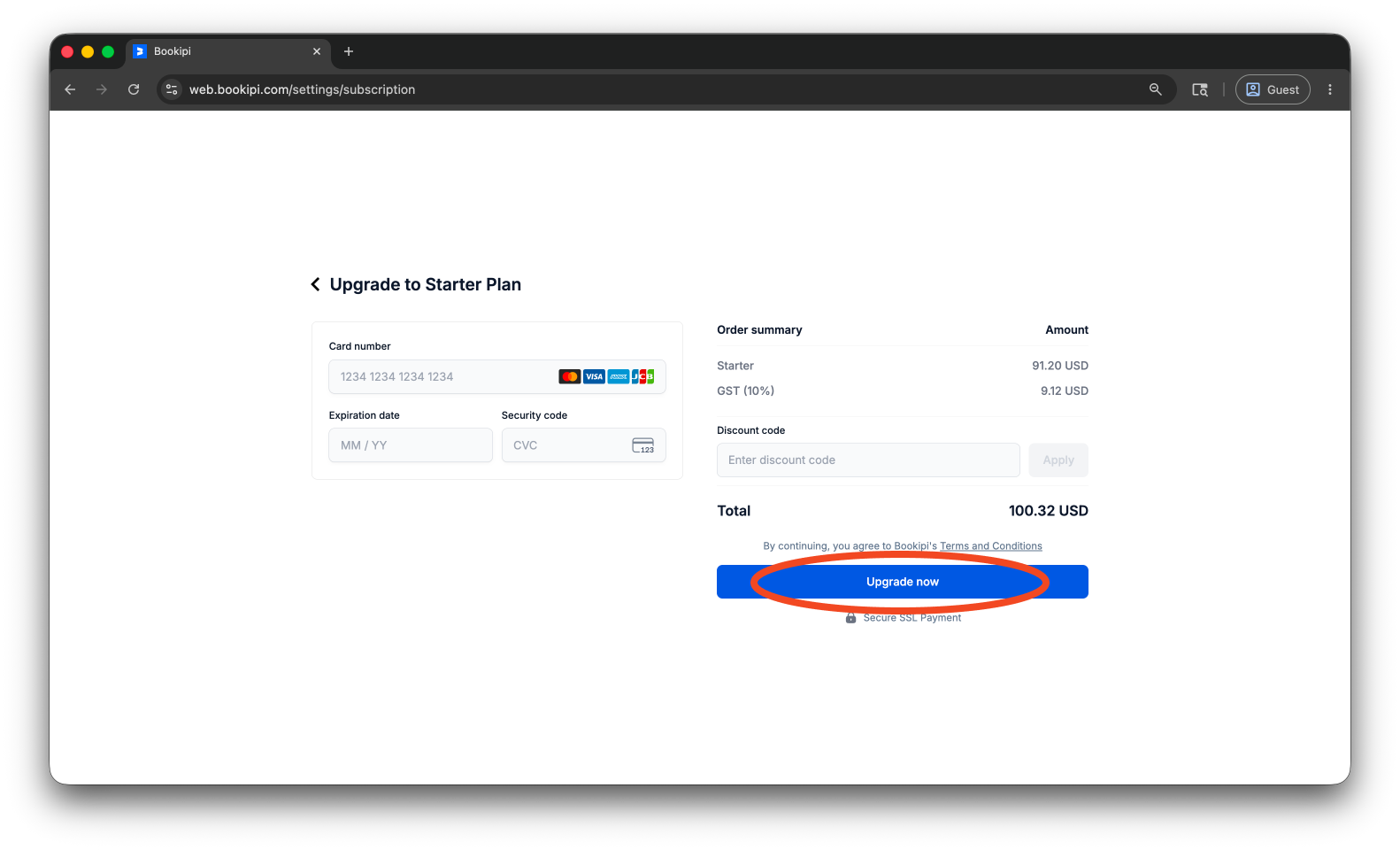
Task: Click the Enter discount code field
Action: coord(868,460)
